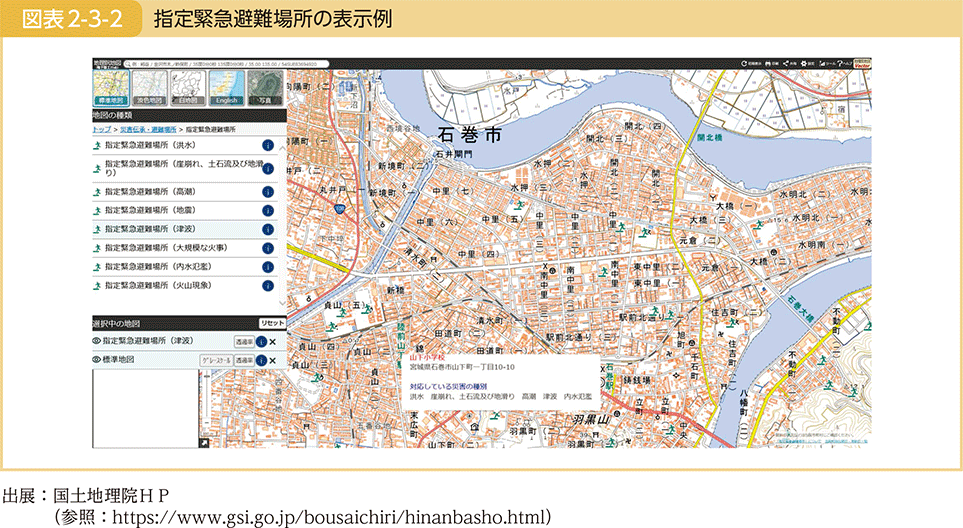Open the ツール tools menu
963x528 pixels.
[827, 64]
